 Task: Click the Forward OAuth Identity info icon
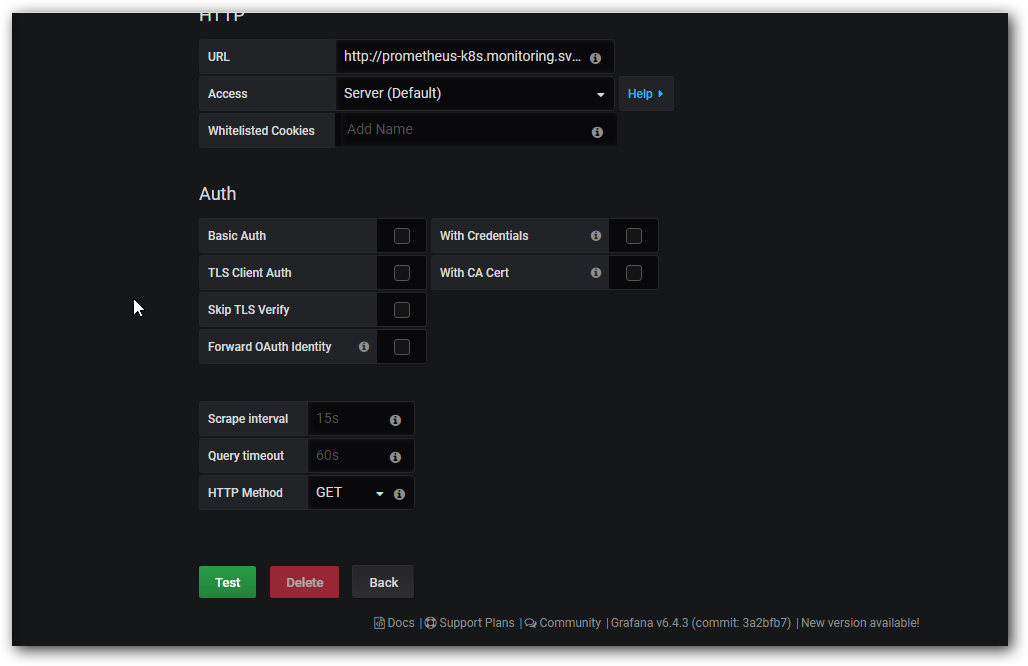[x=364, y=347]
